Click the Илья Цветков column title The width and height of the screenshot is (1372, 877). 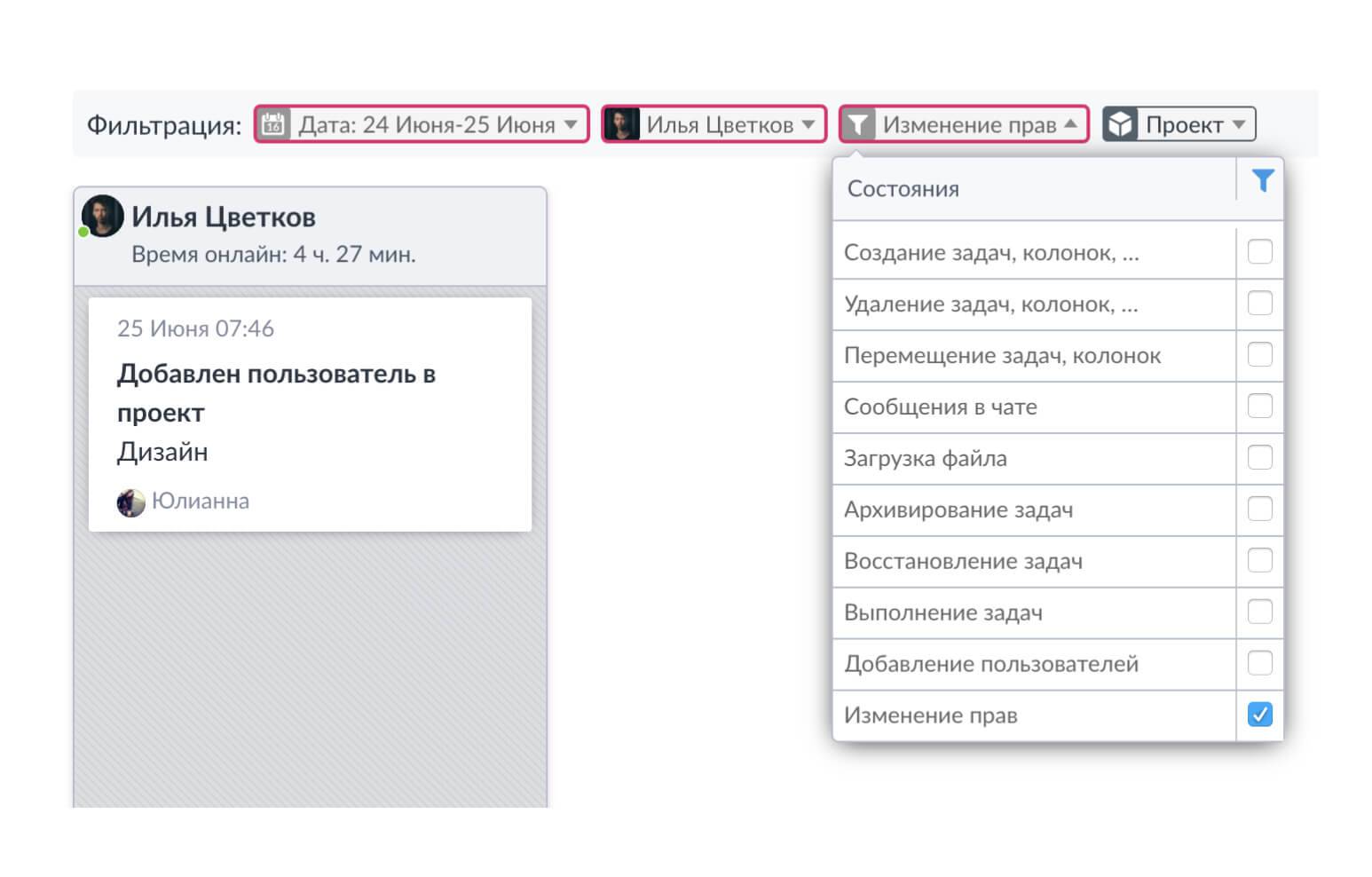click(x=224, y=217)
